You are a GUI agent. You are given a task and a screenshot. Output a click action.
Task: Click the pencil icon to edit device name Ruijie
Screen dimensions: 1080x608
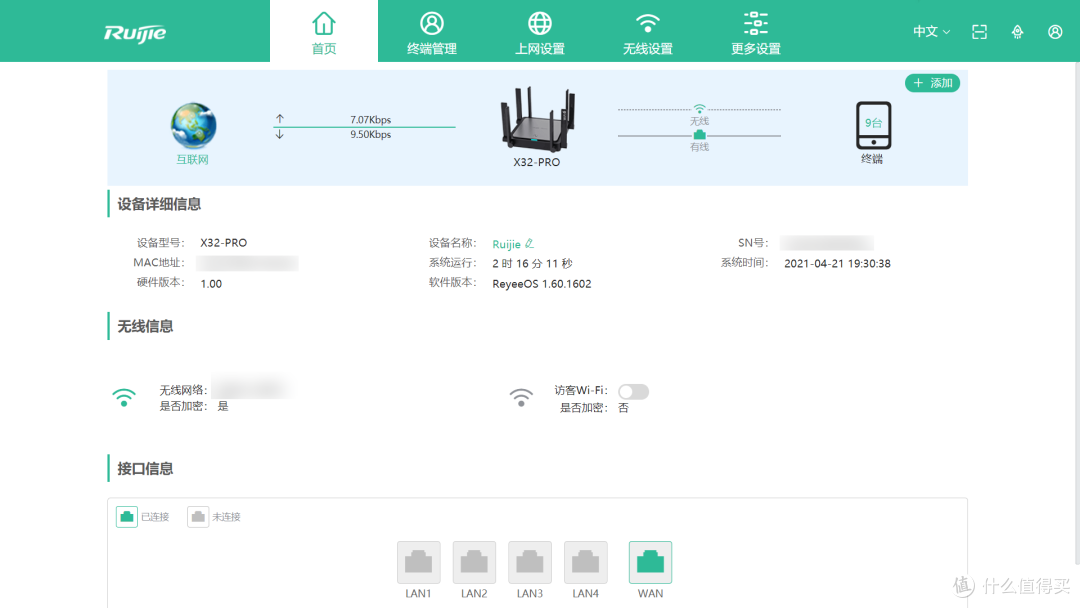pyautogui.click(x=530, y=243)
